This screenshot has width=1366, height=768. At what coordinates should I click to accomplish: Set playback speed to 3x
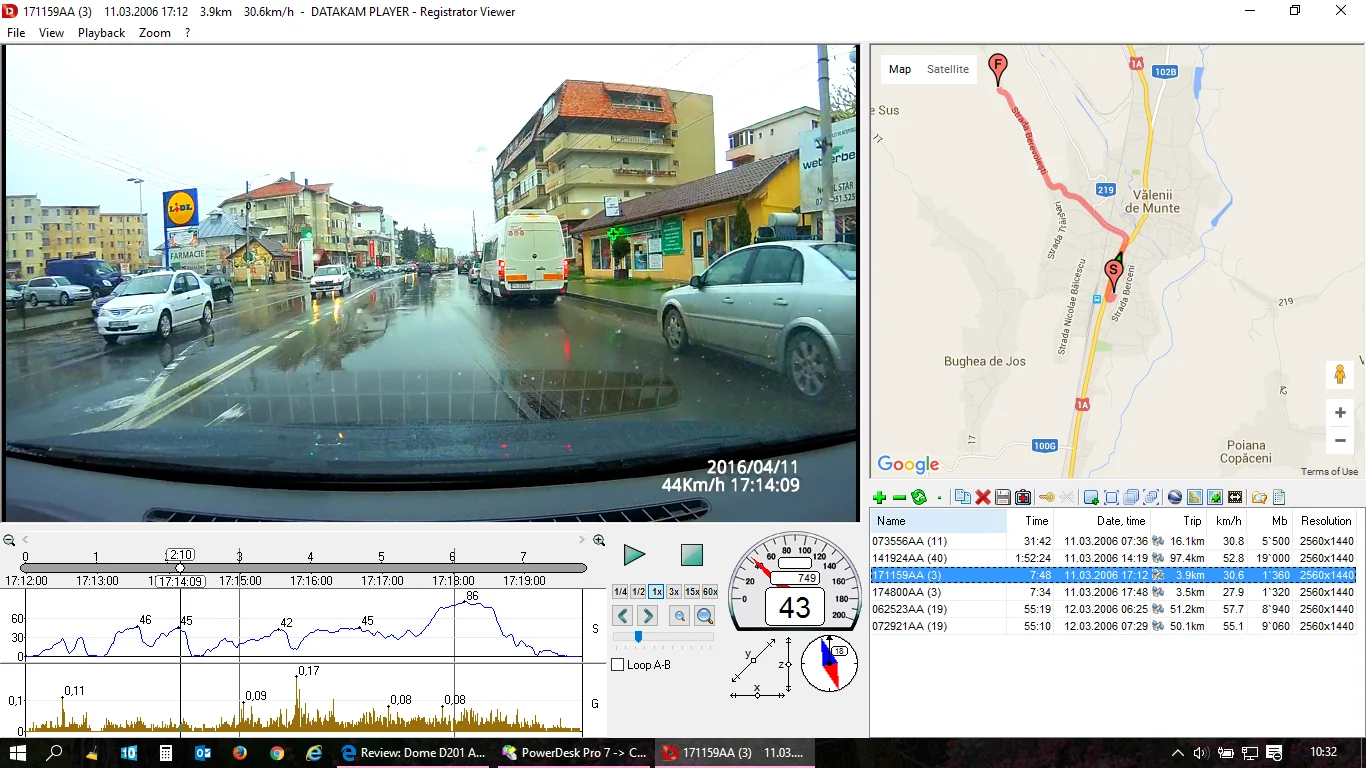tap(674, 592)
